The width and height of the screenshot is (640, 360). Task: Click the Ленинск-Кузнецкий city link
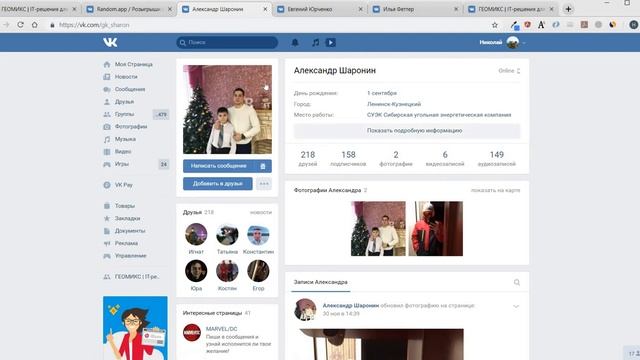394,104
